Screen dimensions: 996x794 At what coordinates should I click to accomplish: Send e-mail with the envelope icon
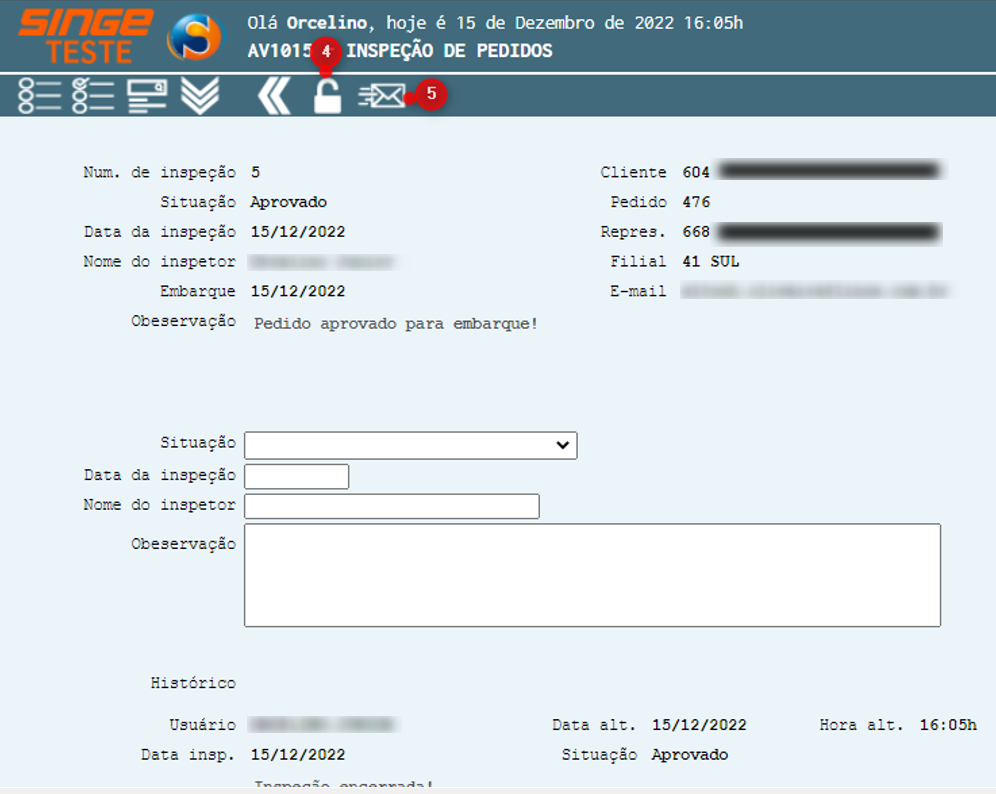[x=382, y=96]
